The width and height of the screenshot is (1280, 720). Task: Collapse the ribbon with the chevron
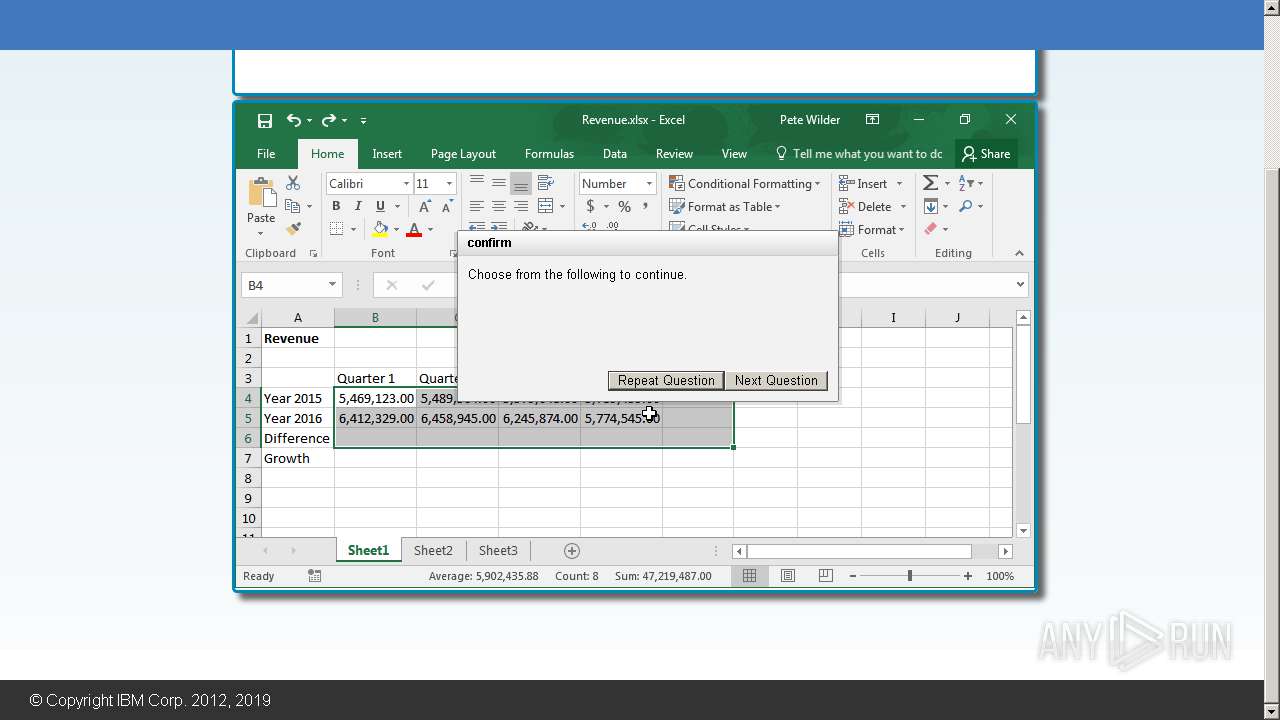coord(1019,253)
